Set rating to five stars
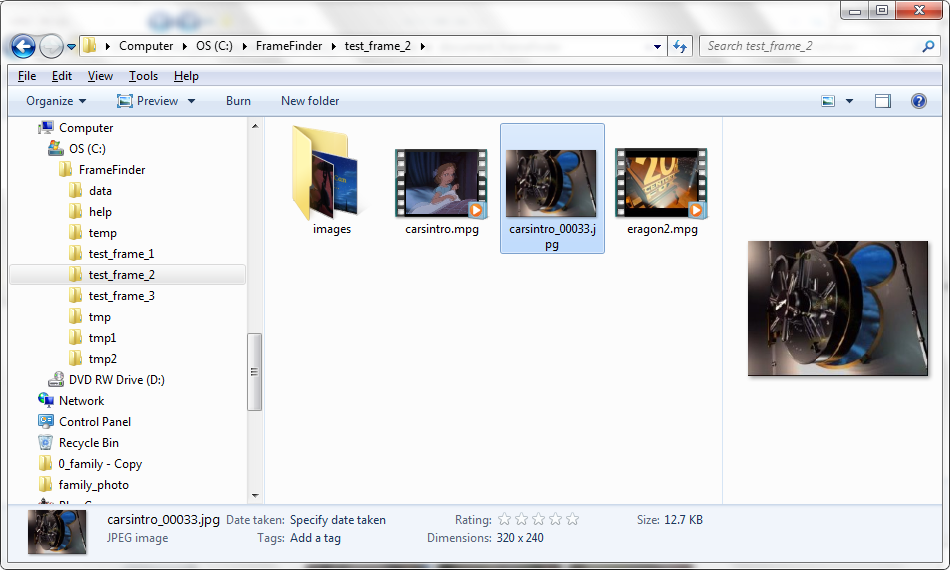Image resolution: width=950 pixels, height=570 pixels. [573, 519]
